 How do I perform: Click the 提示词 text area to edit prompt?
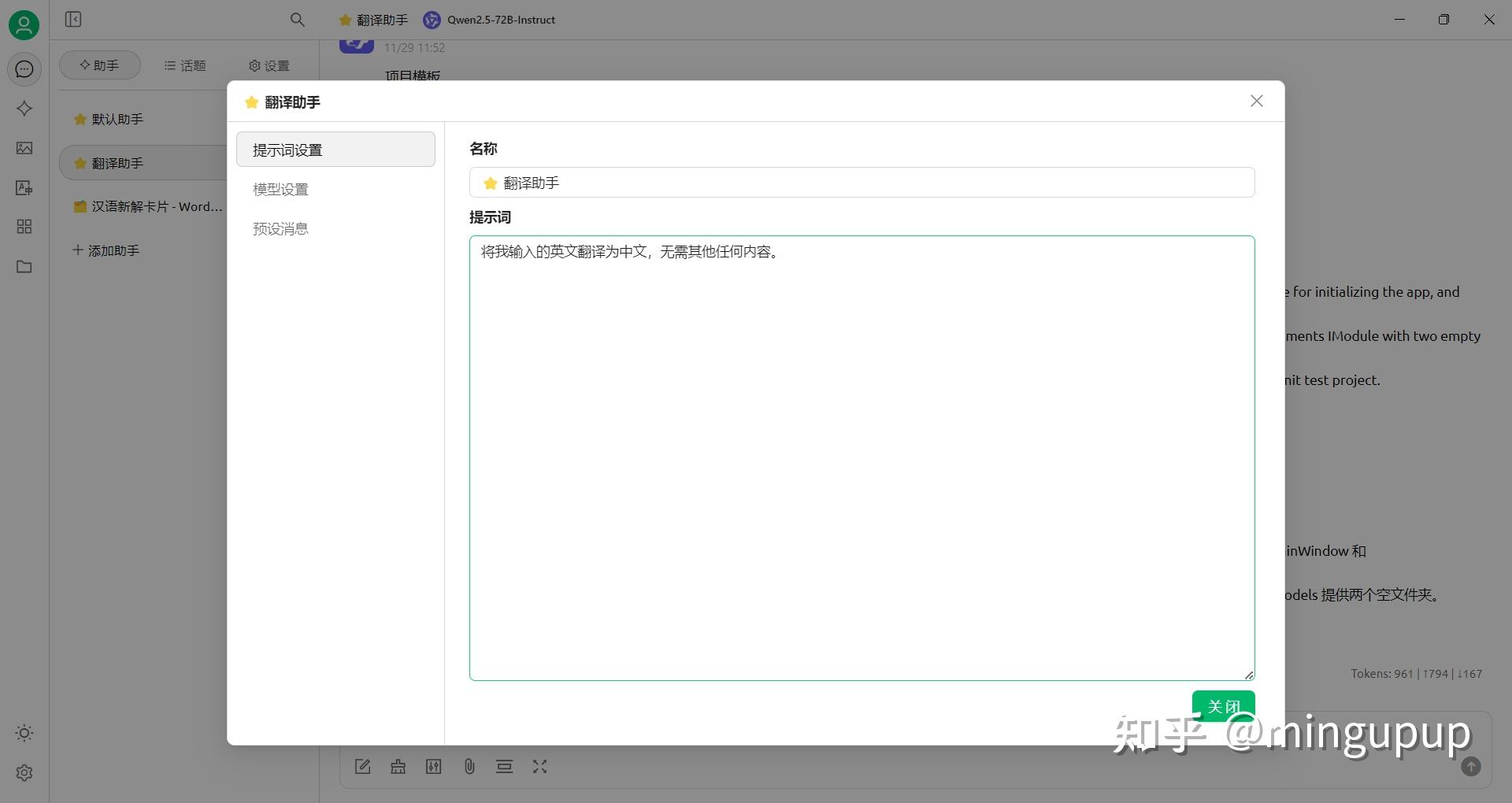click(x=862, y=457)
